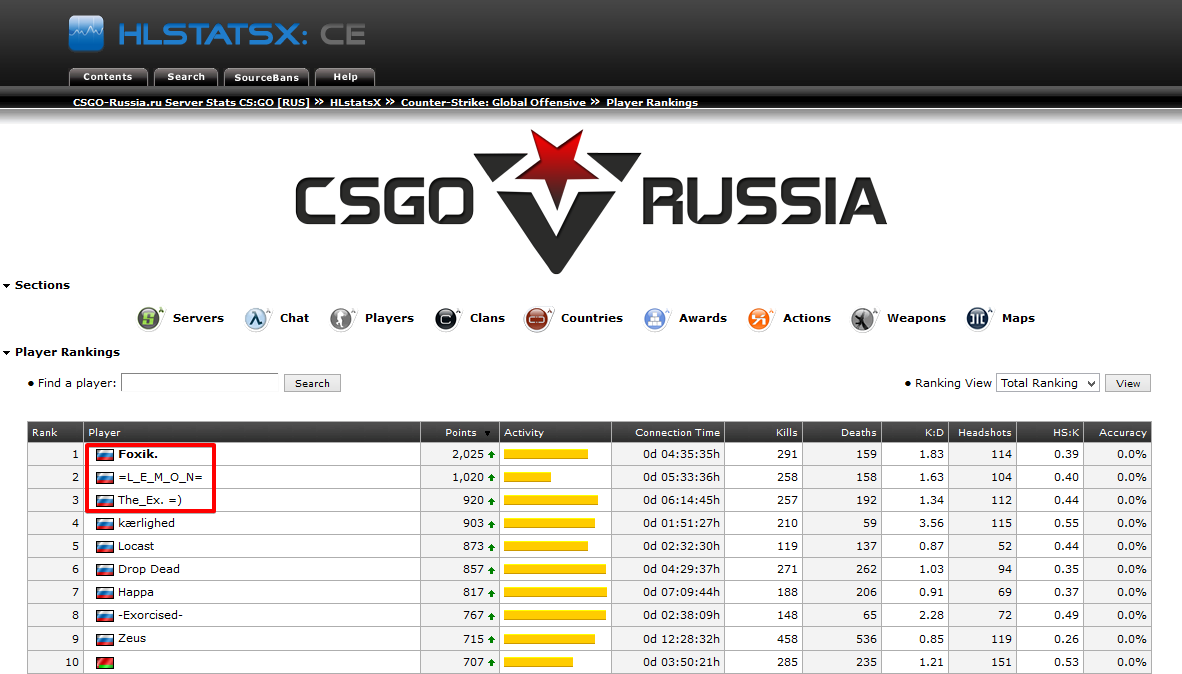Sort table by Rank column header
This screenshot has width=1182, height=674.
coord(44,433)
